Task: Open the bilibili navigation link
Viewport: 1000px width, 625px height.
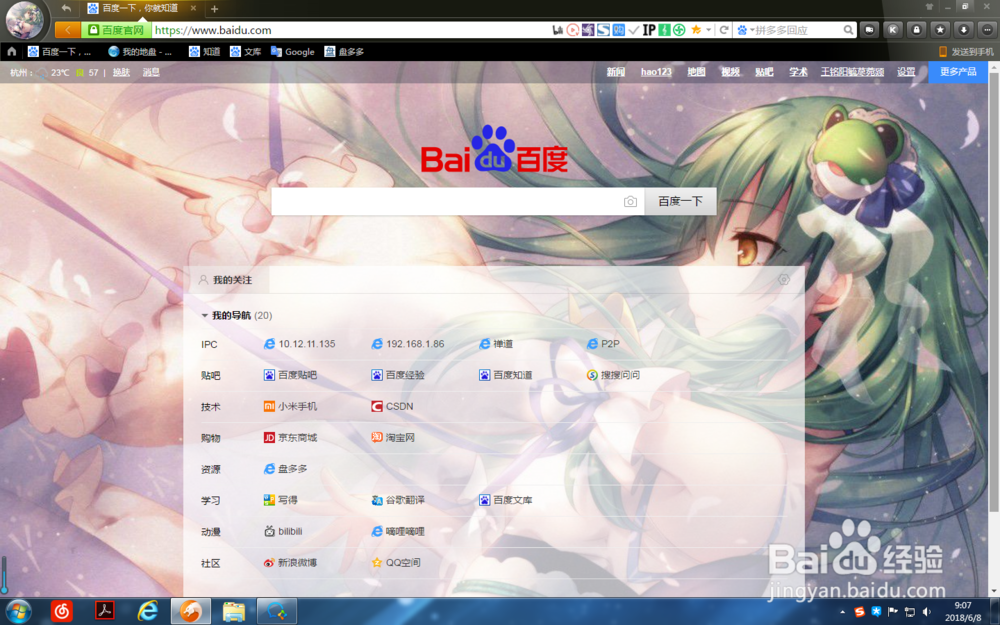Action: pyautogui.click(x=283, y=531)
